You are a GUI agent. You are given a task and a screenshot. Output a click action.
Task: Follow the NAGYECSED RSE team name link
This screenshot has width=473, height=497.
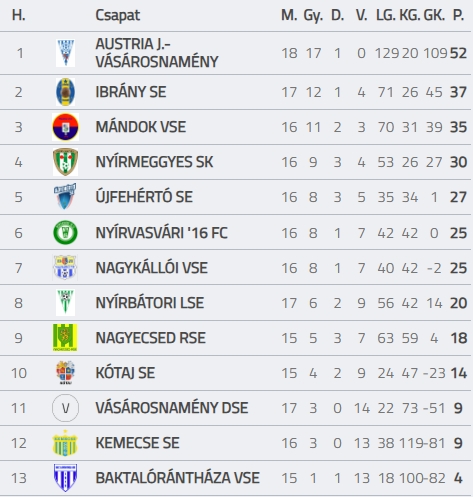[x=151, y=338]
